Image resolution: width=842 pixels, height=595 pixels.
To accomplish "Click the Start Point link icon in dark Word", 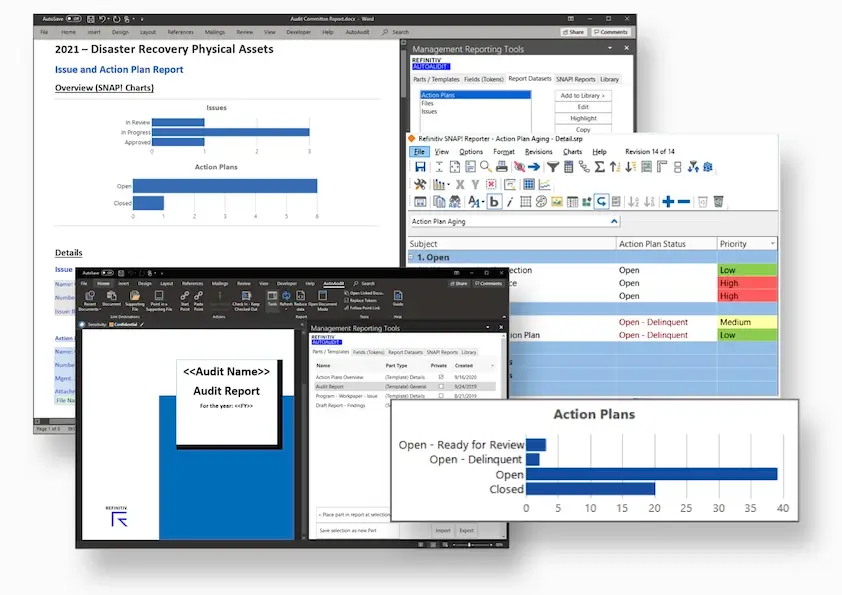I will [184, 296].
